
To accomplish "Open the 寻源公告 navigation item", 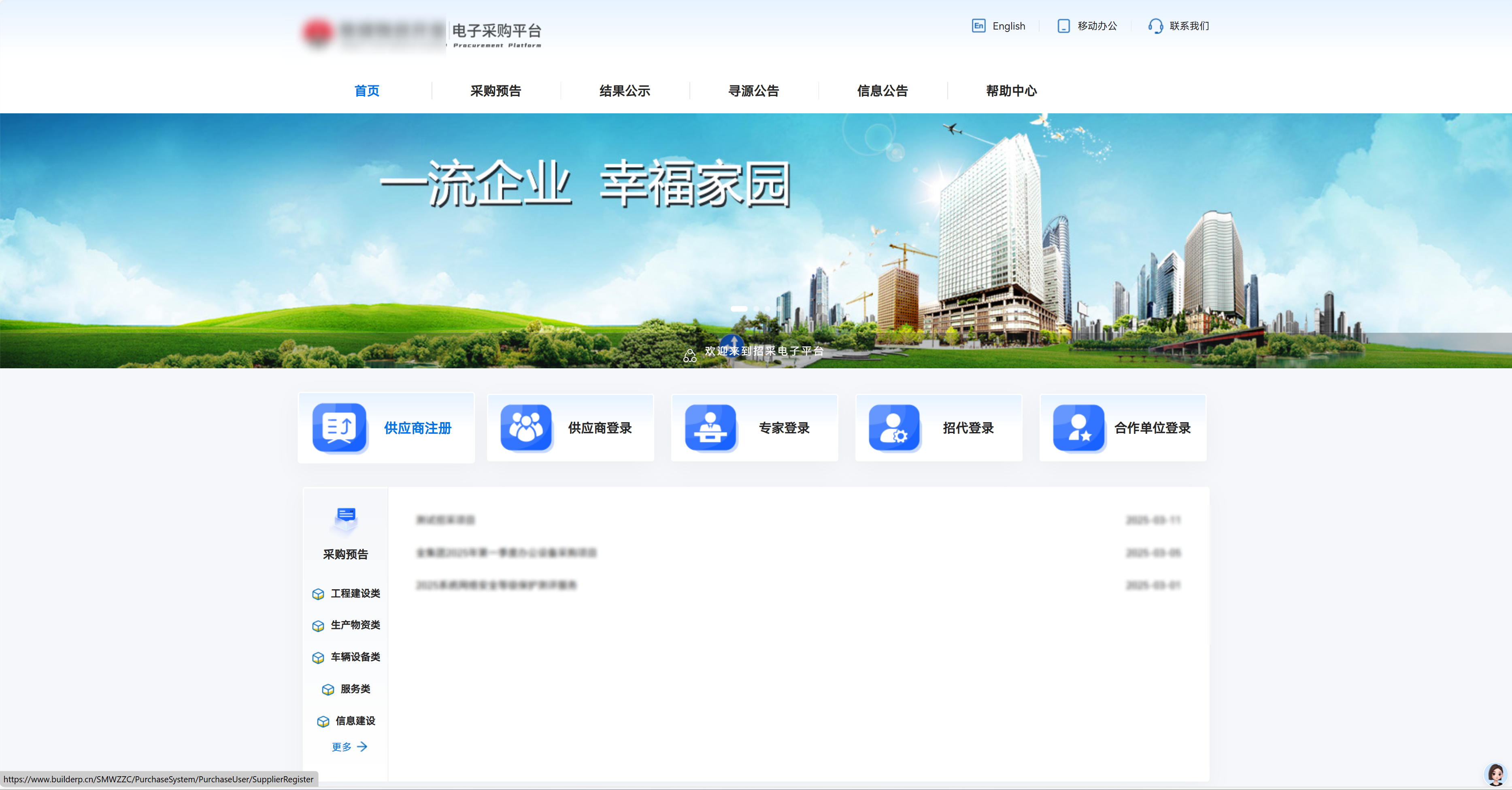I will 754,91.
